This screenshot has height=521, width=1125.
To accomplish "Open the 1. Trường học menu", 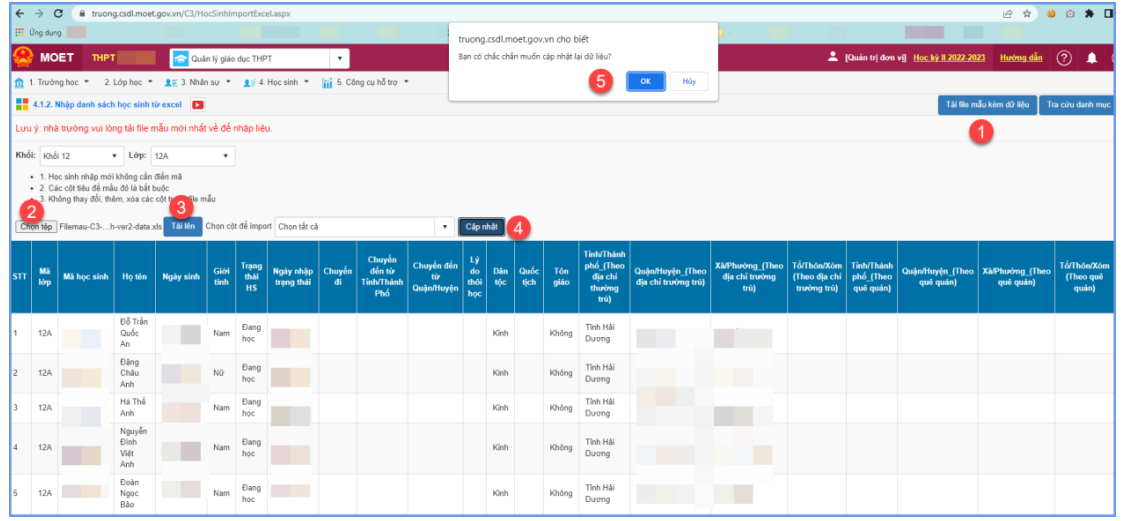I will coord(51,82).
